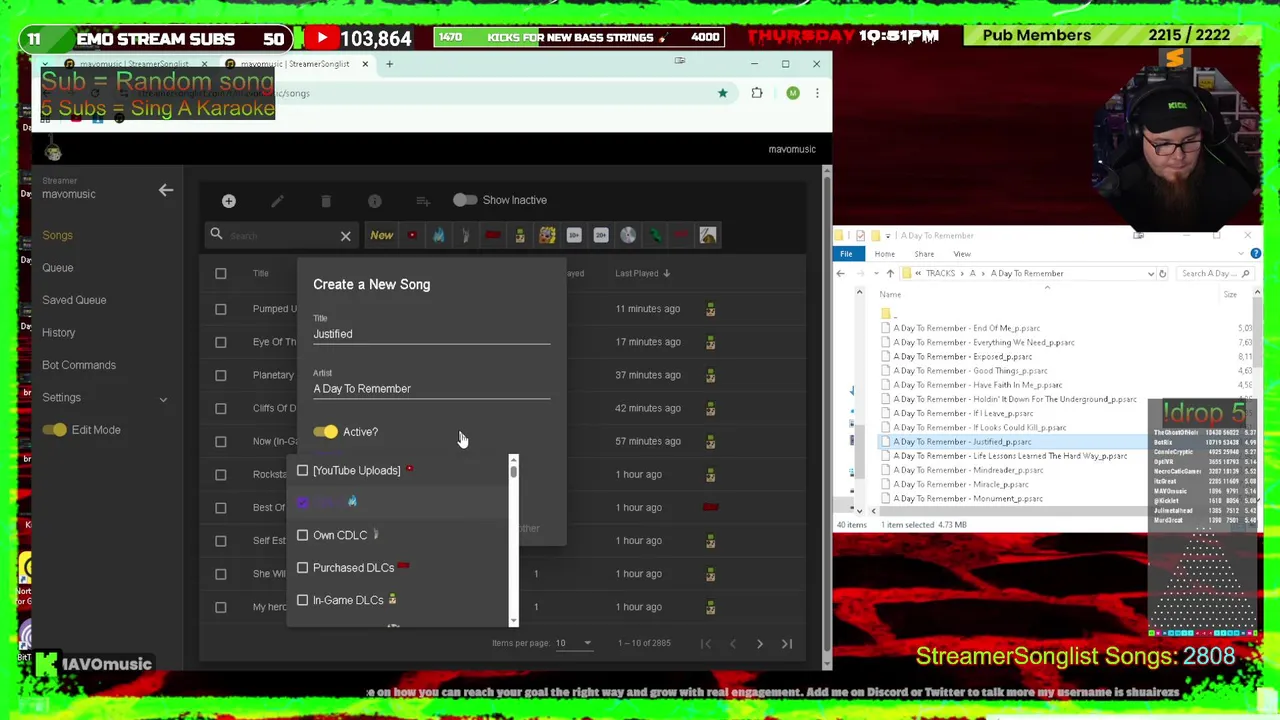Check the In-Game DLCs option
The width and height of the screenshot is (1280, 720).
click(x=302, y=600)
